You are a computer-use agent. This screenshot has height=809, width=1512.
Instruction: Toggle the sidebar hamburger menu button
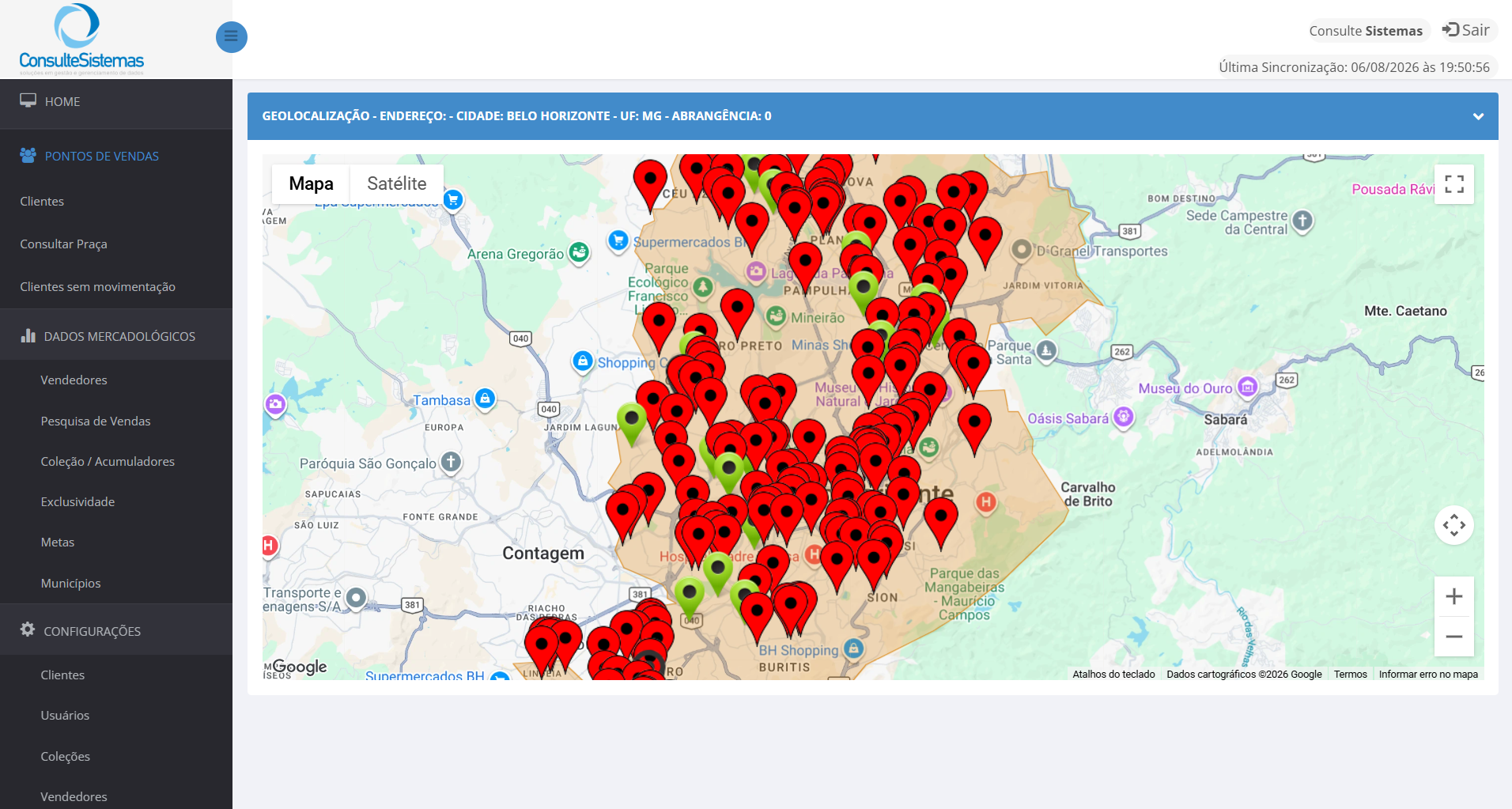pos(231,36)
